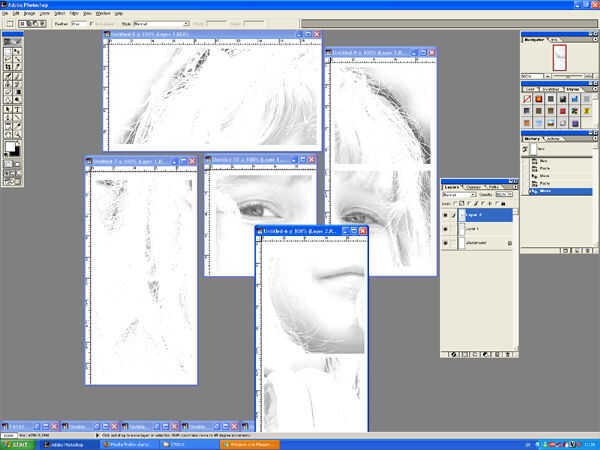This screenshot has height=450, width=600.
Task: Switch to the Swatches tab
Action: tap(551, 89)
